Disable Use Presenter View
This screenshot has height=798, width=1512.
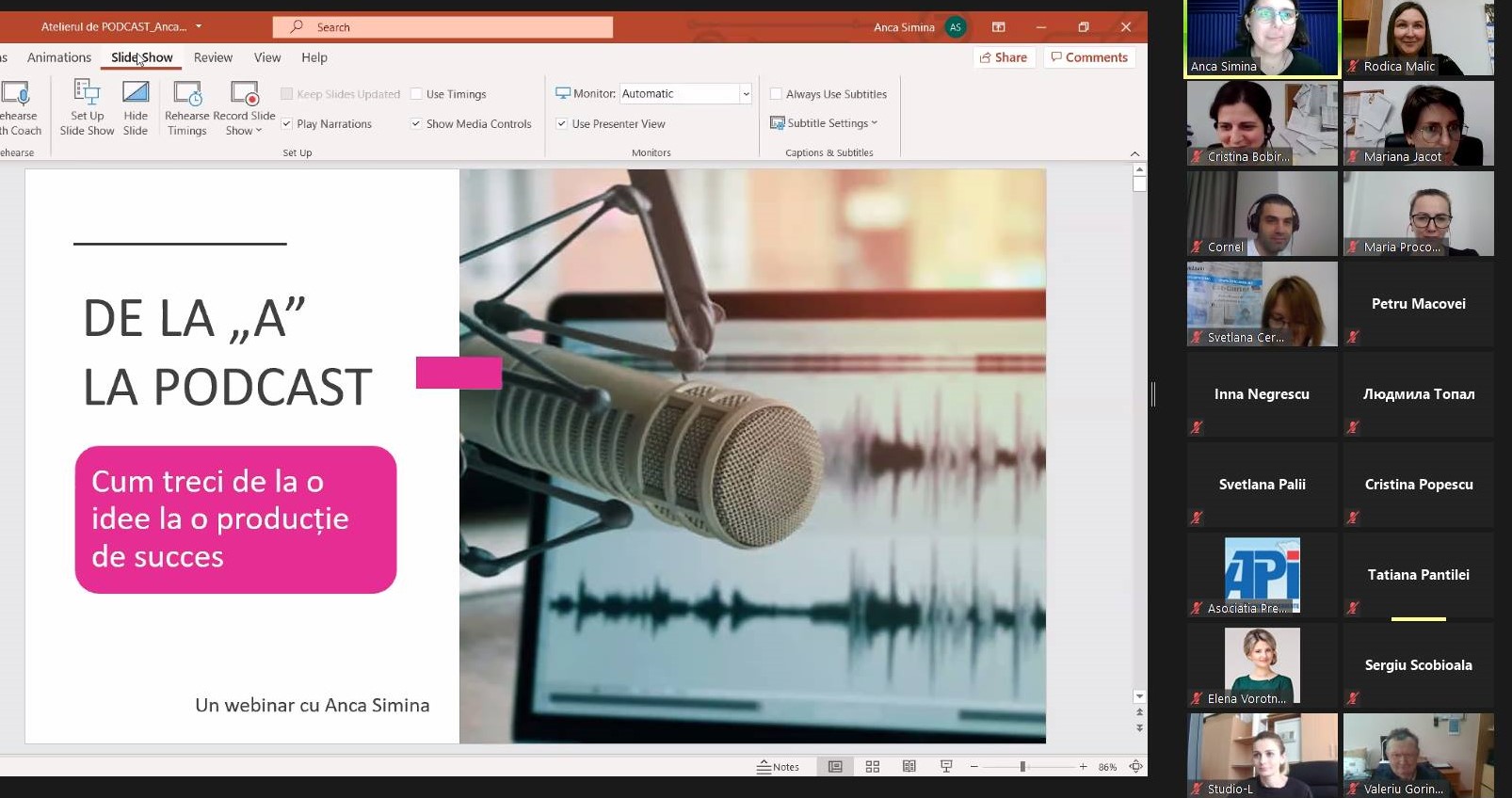tap(562, 124)
